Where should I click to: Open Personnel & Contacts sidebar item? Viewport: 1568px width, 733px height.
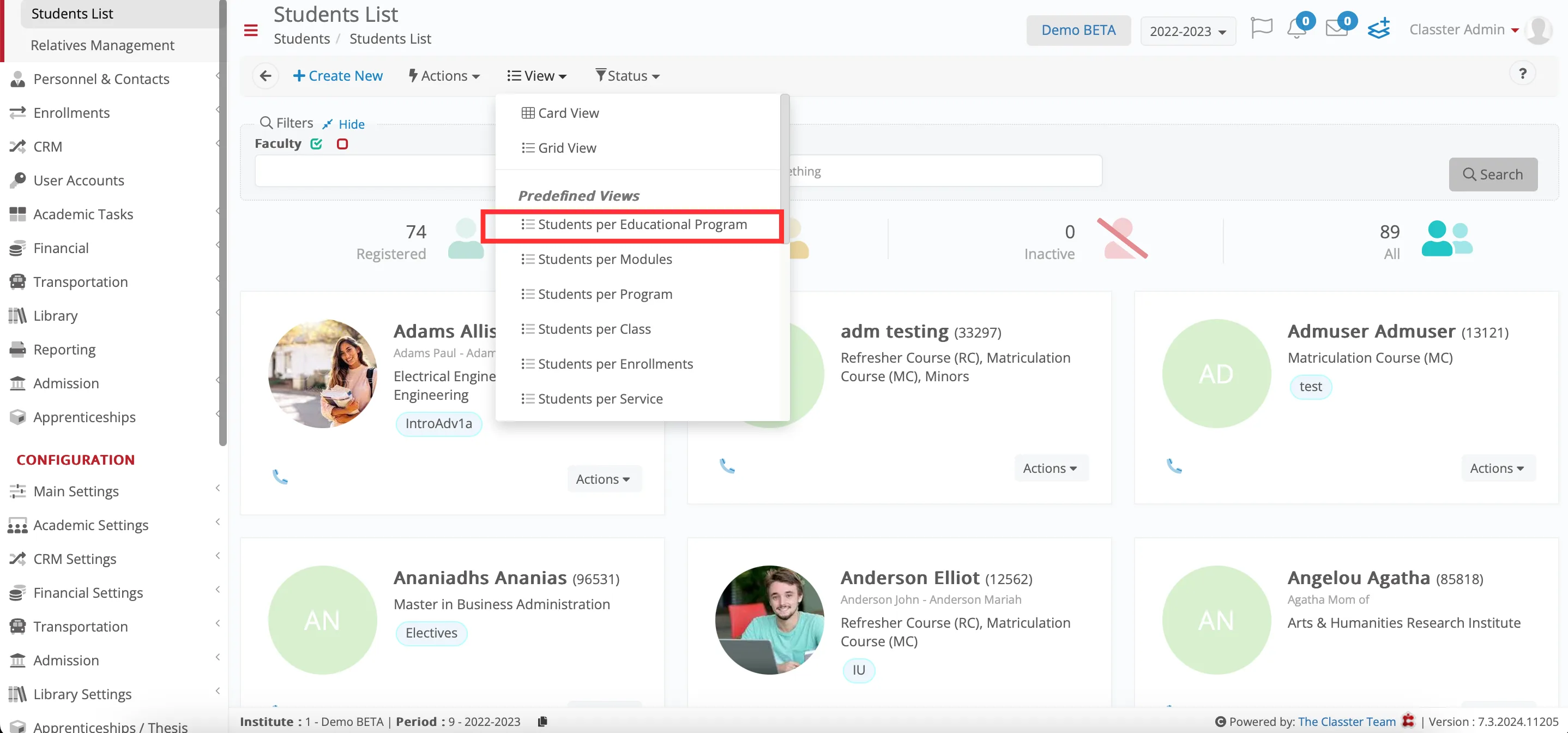(x=114, y=79)
